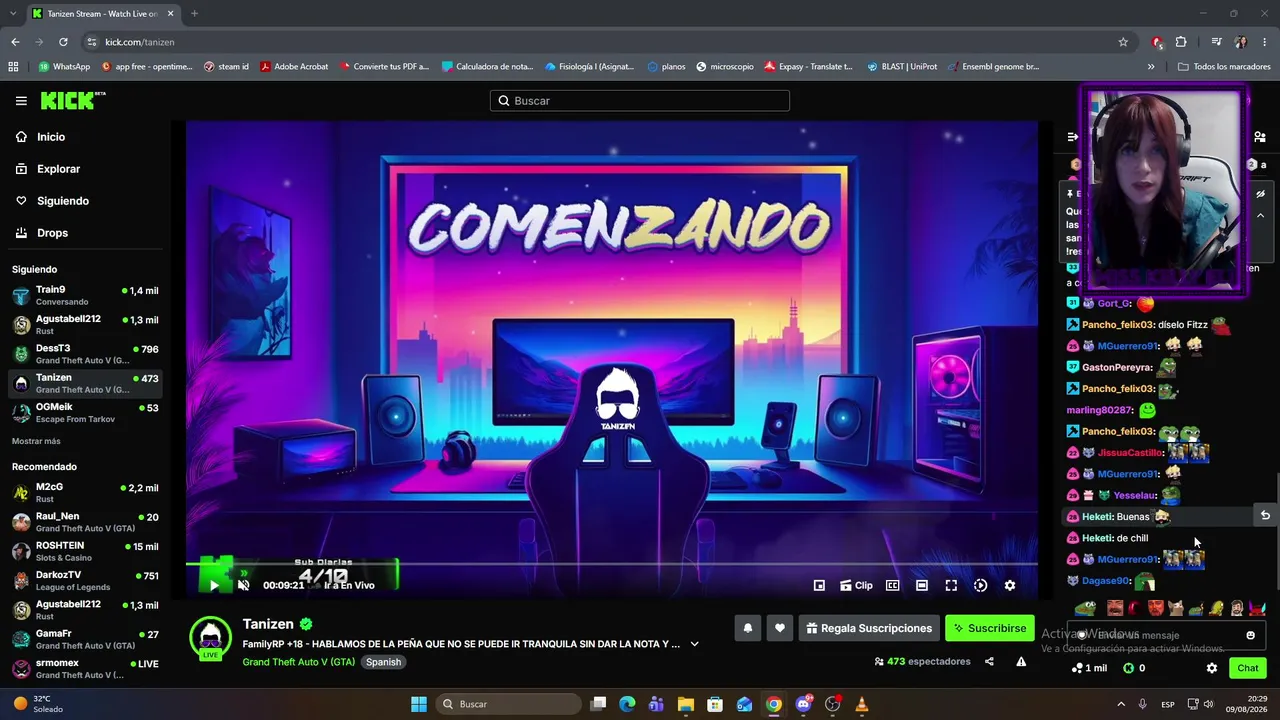
Task: Open DarkozTV recommended channel
Action: 85,580
